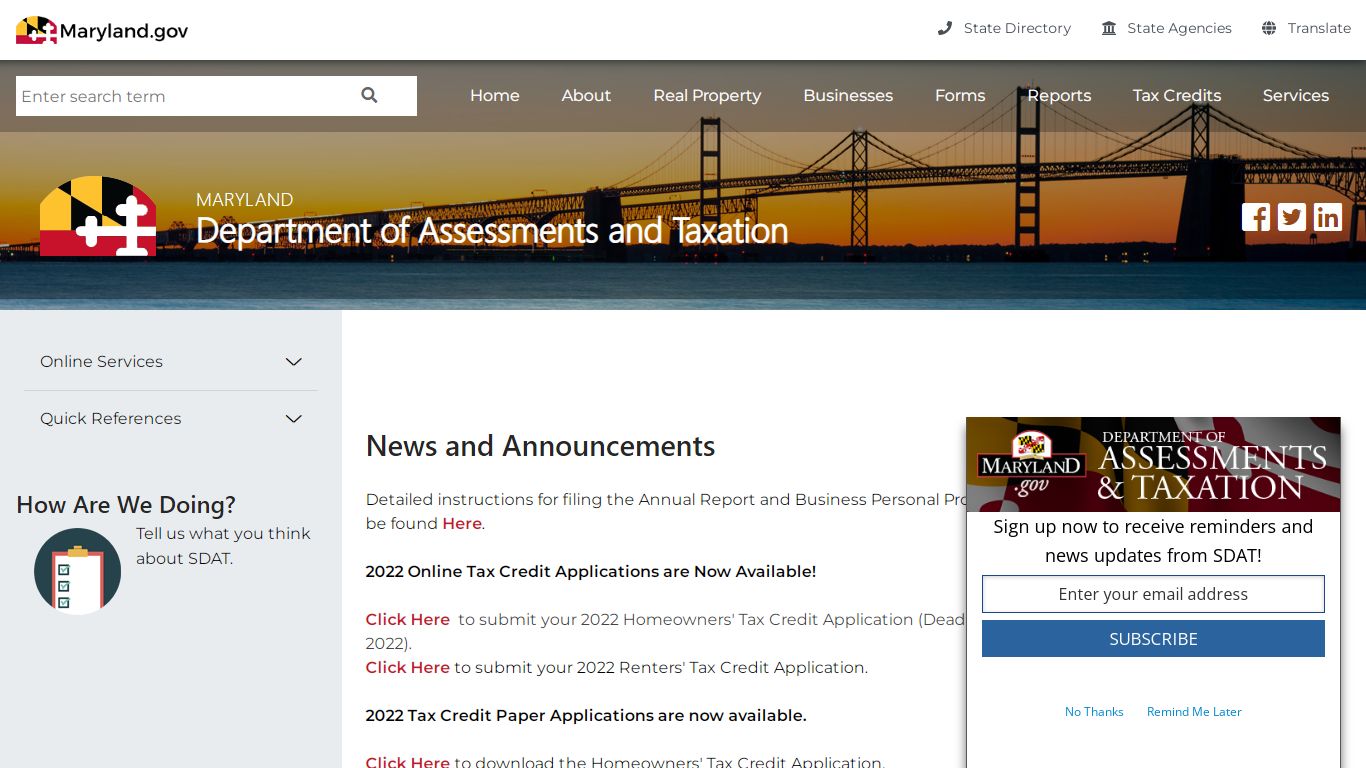The height and width of the screenshot is (768, 1366).
Task: Expand the Quick References section
Action: (170, 419)
